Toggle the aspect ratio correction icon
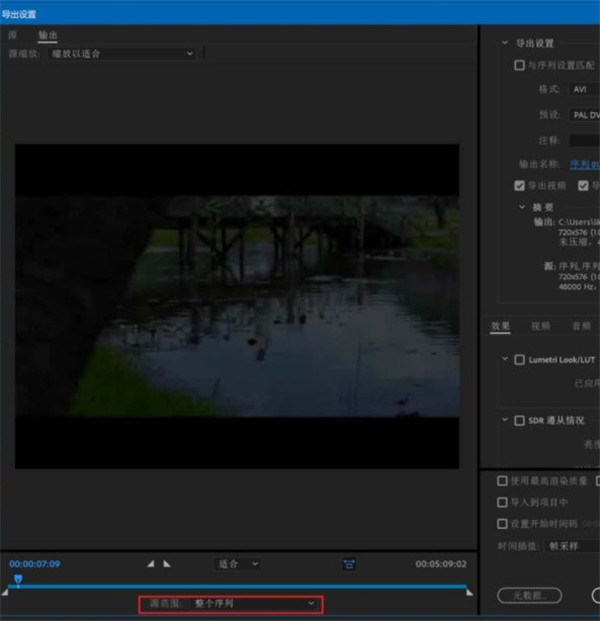 (349, 564)
